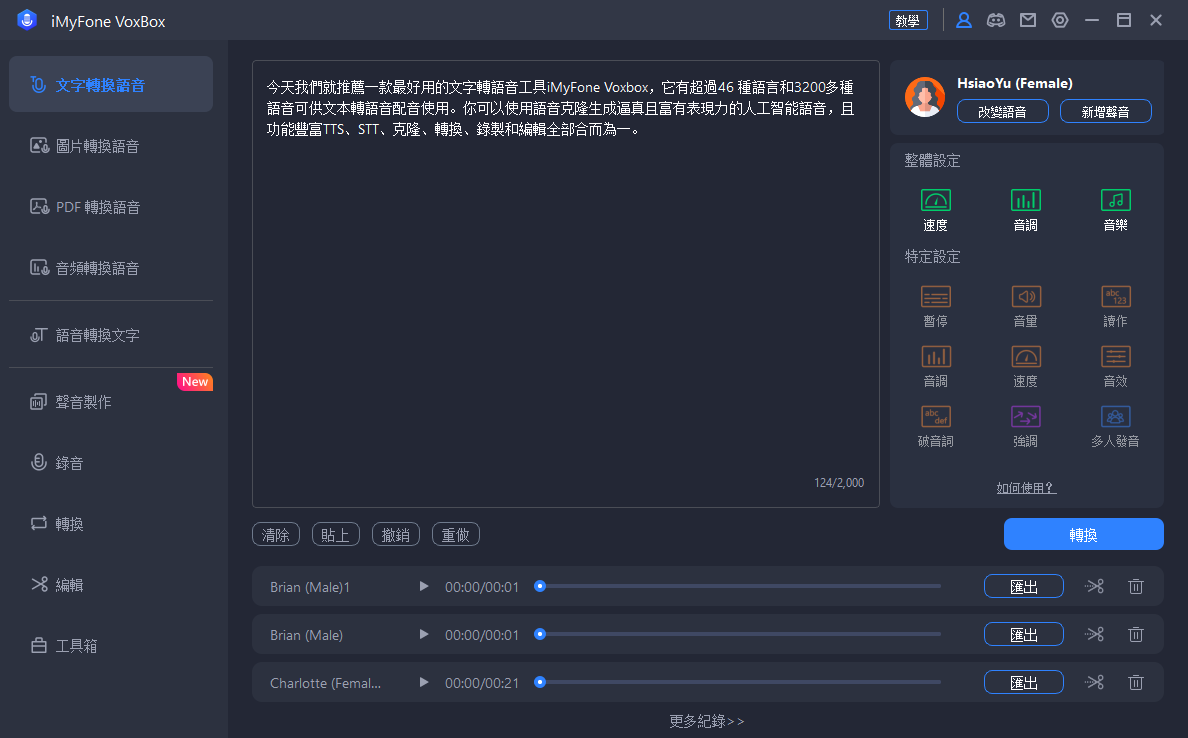Open the mail feedback icon
The height and width of the screenshot is (738, 1188).
1028,20
